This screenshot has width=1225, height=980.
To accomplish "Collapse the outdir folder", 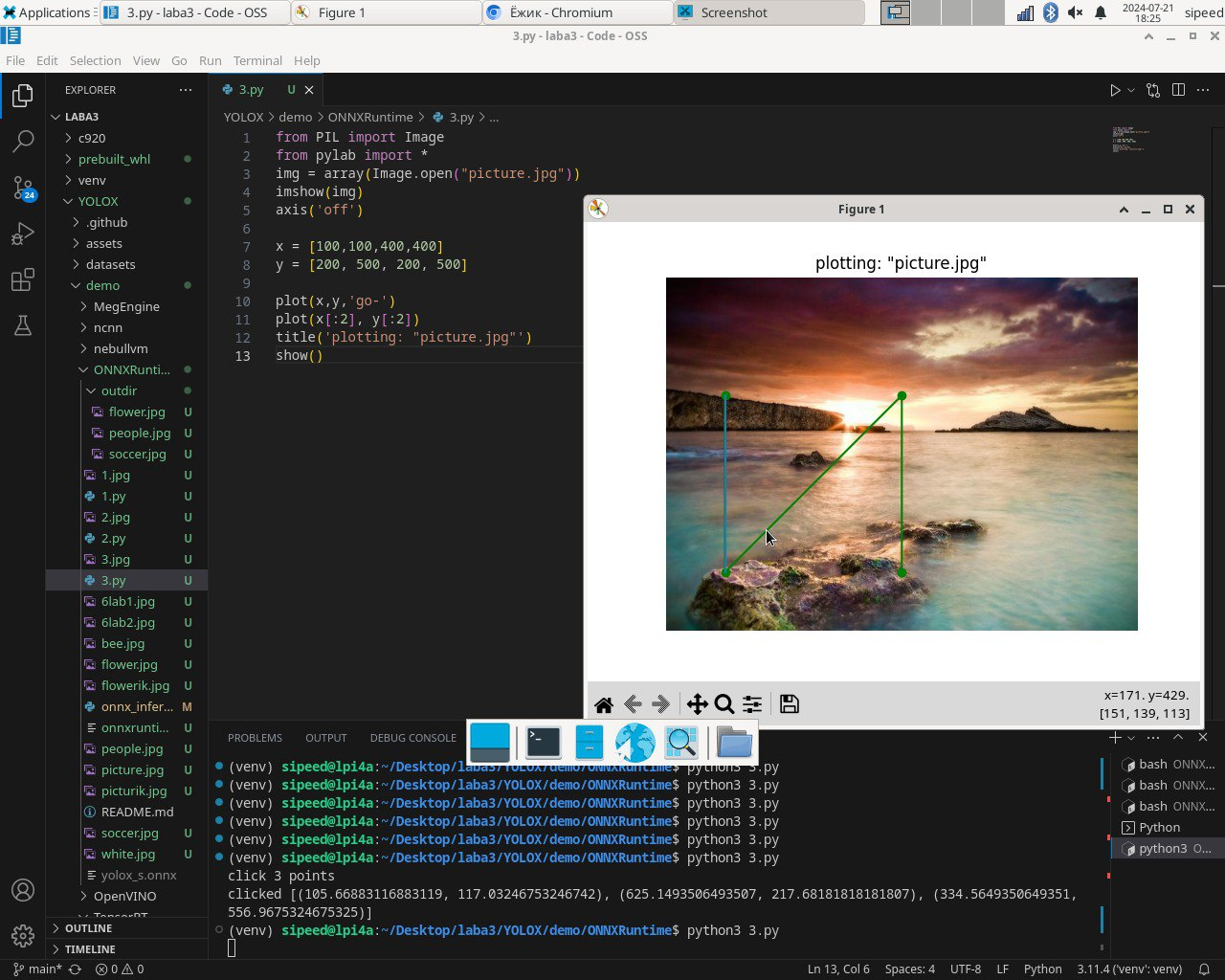I will (x=119, y=390).
